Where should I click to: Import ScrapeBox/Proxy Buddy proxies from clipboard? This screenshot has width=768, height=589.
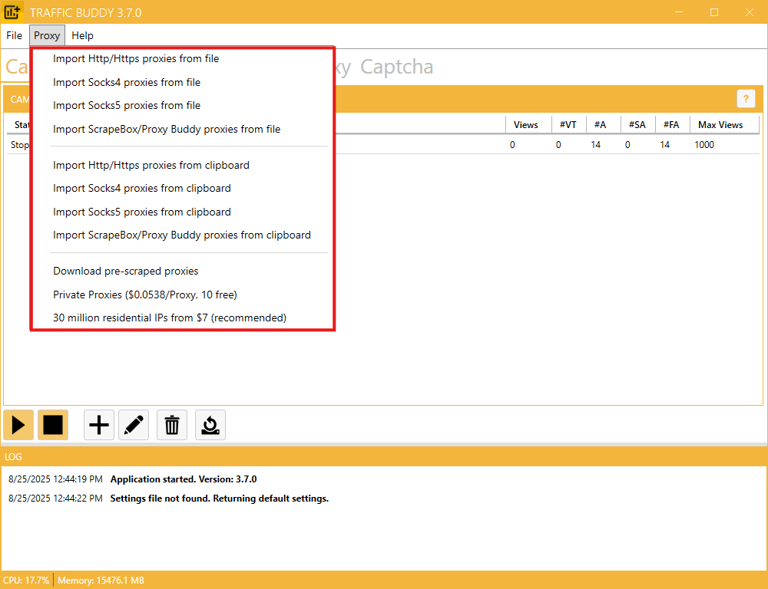pyautogui.click(x=181, y=235)
